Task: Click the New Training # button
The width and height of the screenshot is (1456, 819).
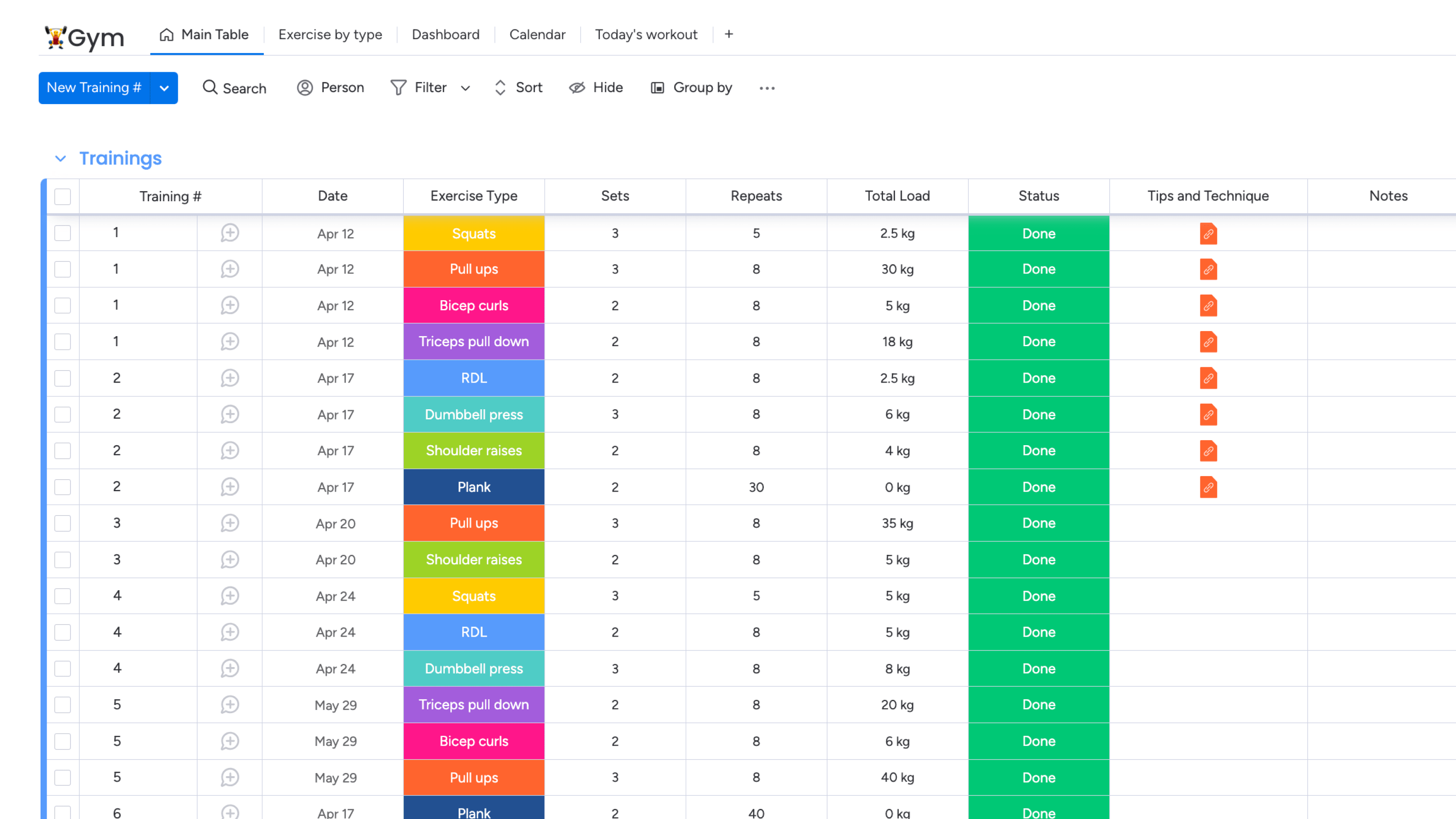Action: (x=94, y=87)
